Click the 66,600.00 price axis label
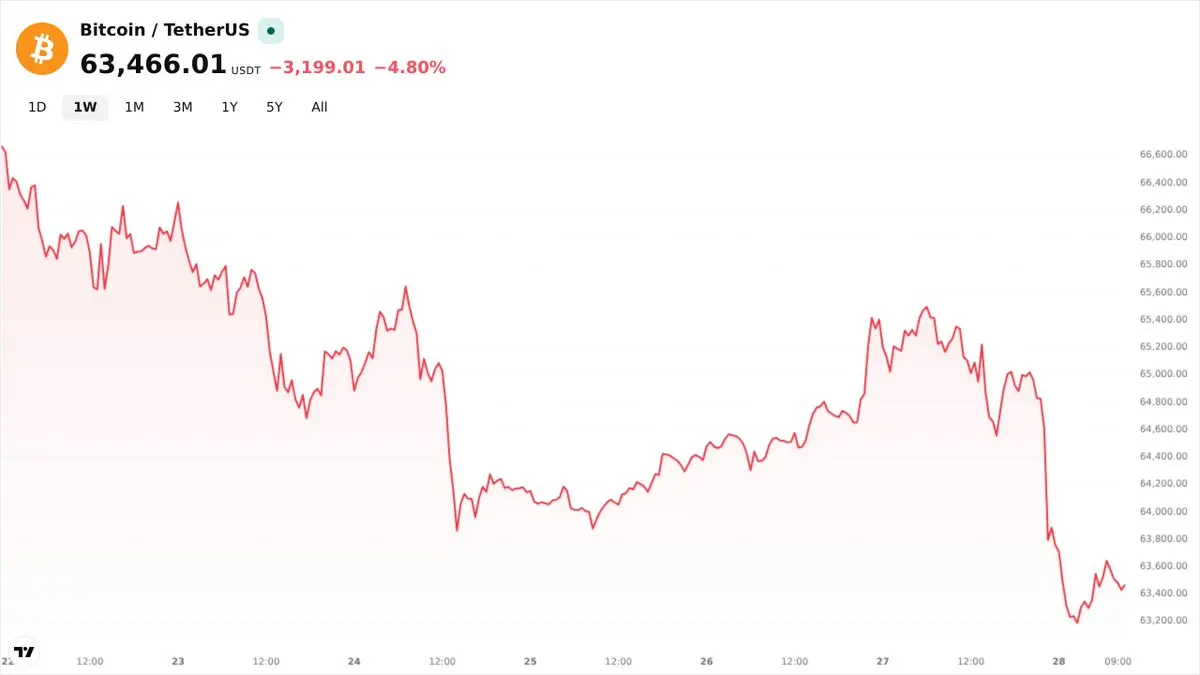This screenshot has height=675, width=1200. tap(1163, 154)
